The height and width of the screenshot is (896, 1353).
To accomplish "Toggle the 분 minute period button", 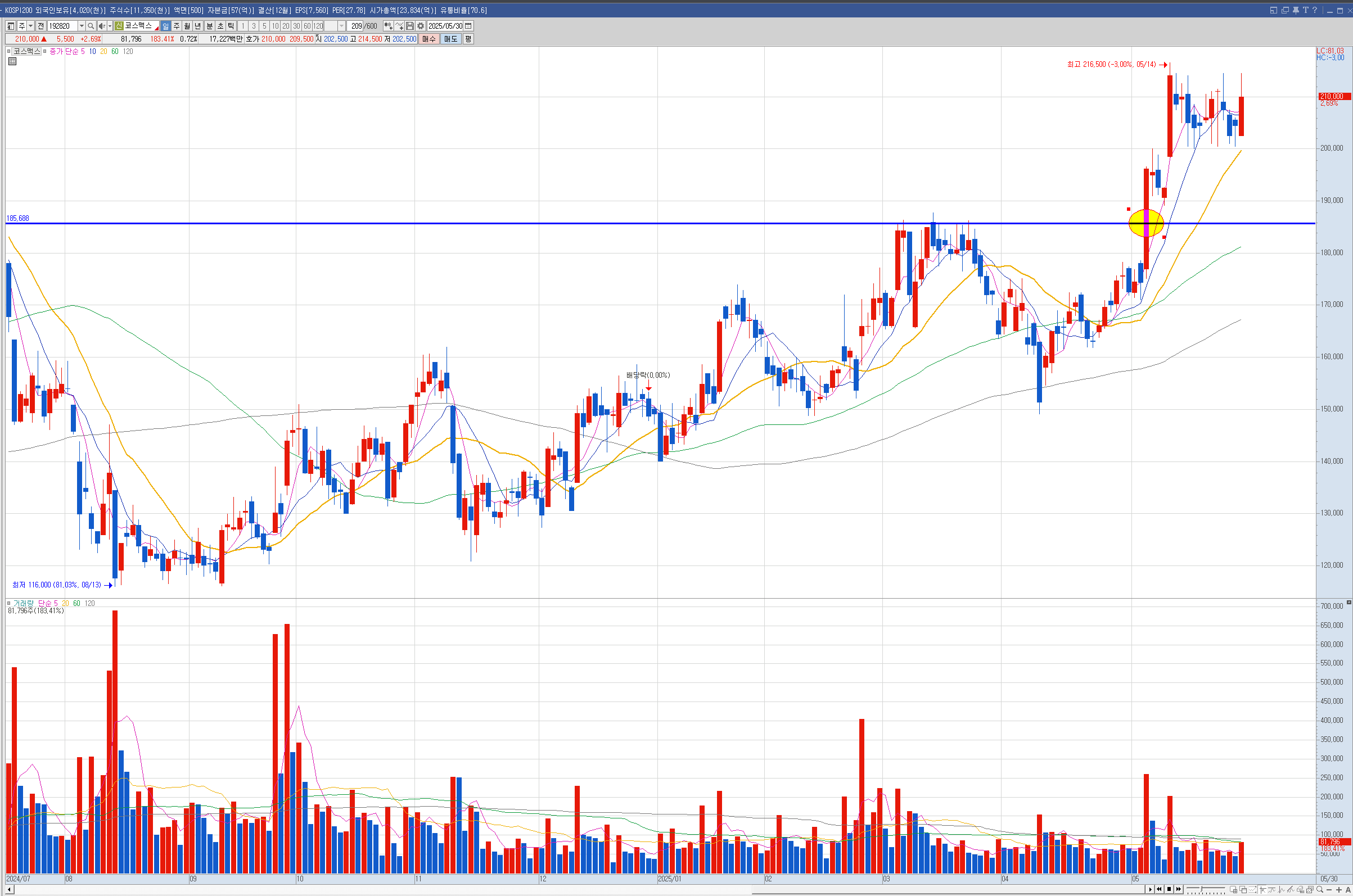I will [209, 26].
